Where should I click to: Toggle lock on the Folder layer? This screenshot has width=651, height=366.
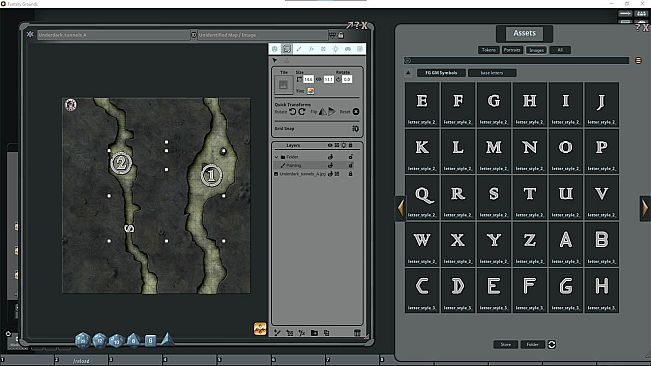(350, 157)
